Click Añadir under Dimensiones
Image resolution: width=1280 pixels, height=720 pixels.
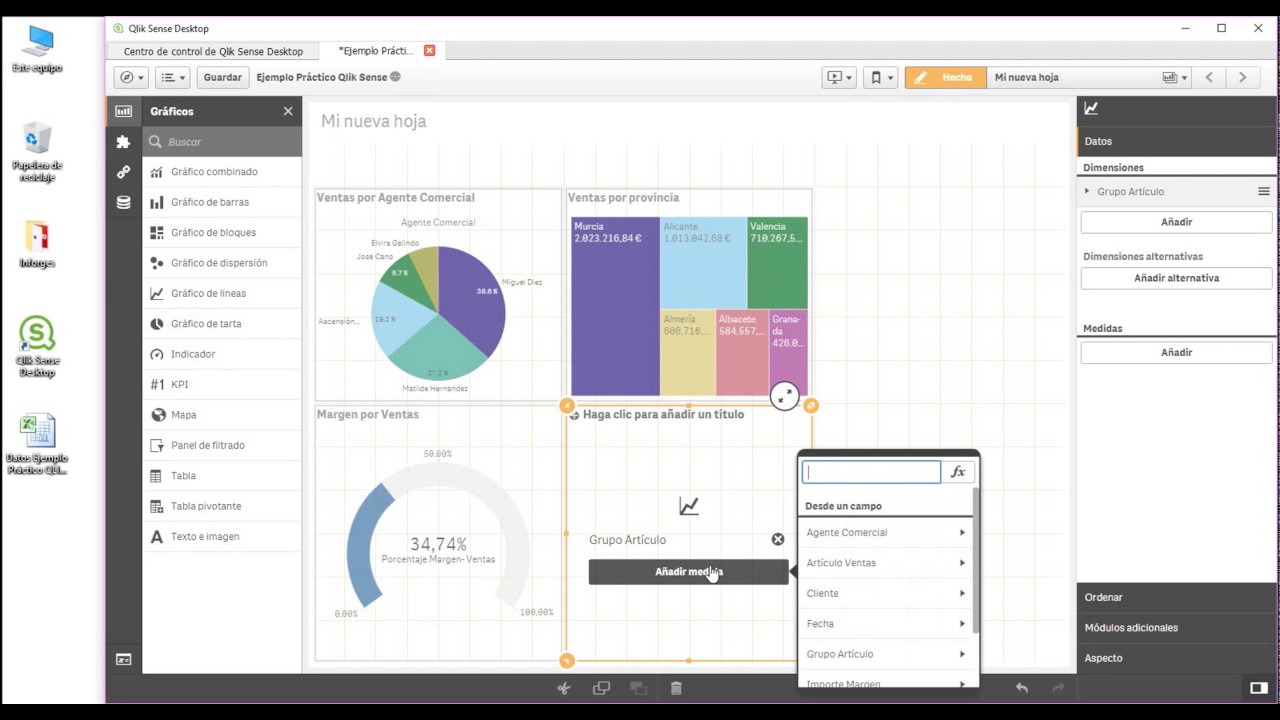pos(1176,222)
